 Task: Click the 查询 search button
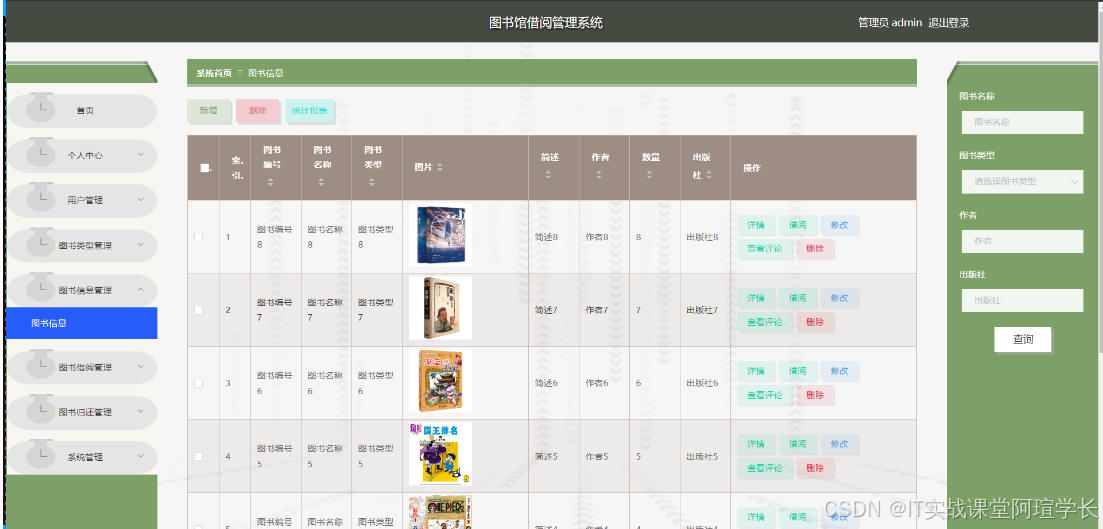1023,339
